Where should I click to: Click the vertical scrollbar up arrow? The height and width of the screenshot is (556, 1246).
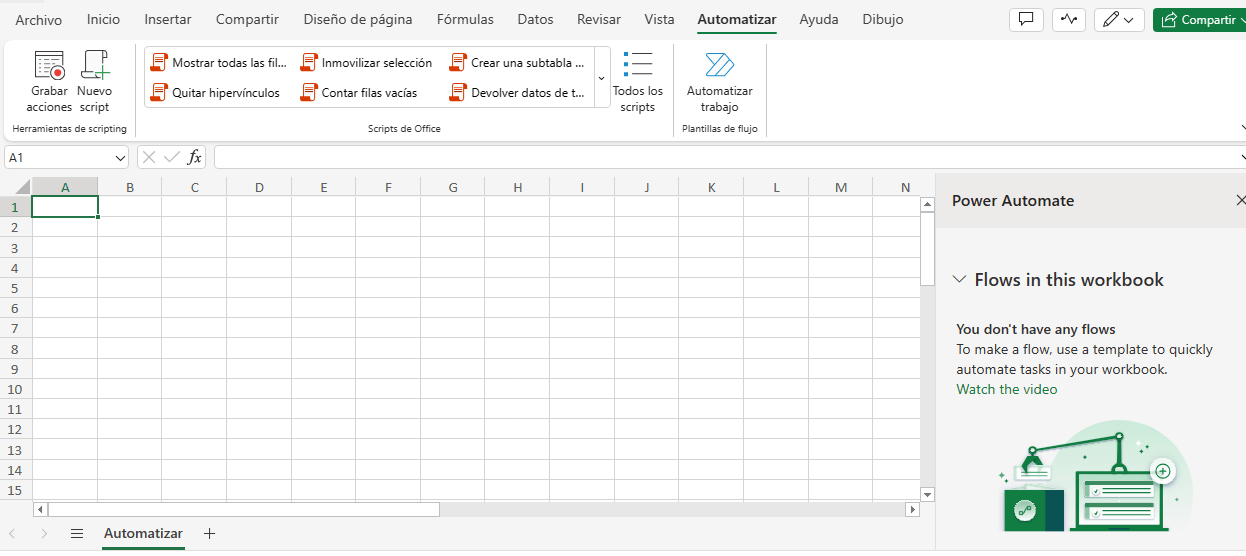pos(927,204)
